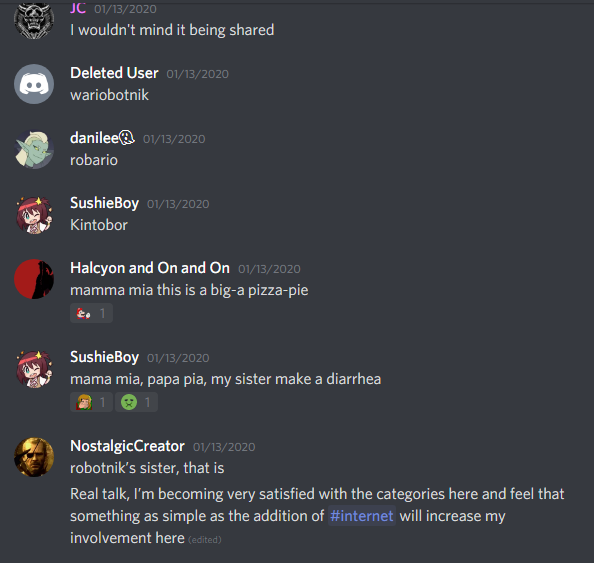Screen dimensions: 594x563
Task: Click the emoji icon beside danilee's name
Action: (127, 138)
